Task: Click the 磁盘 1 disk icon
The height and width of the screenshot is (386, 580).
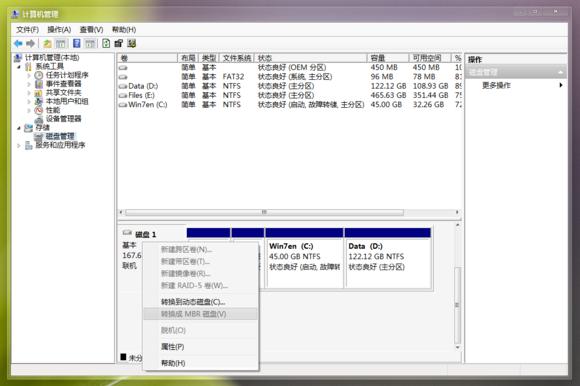Action: coord(127,233)
